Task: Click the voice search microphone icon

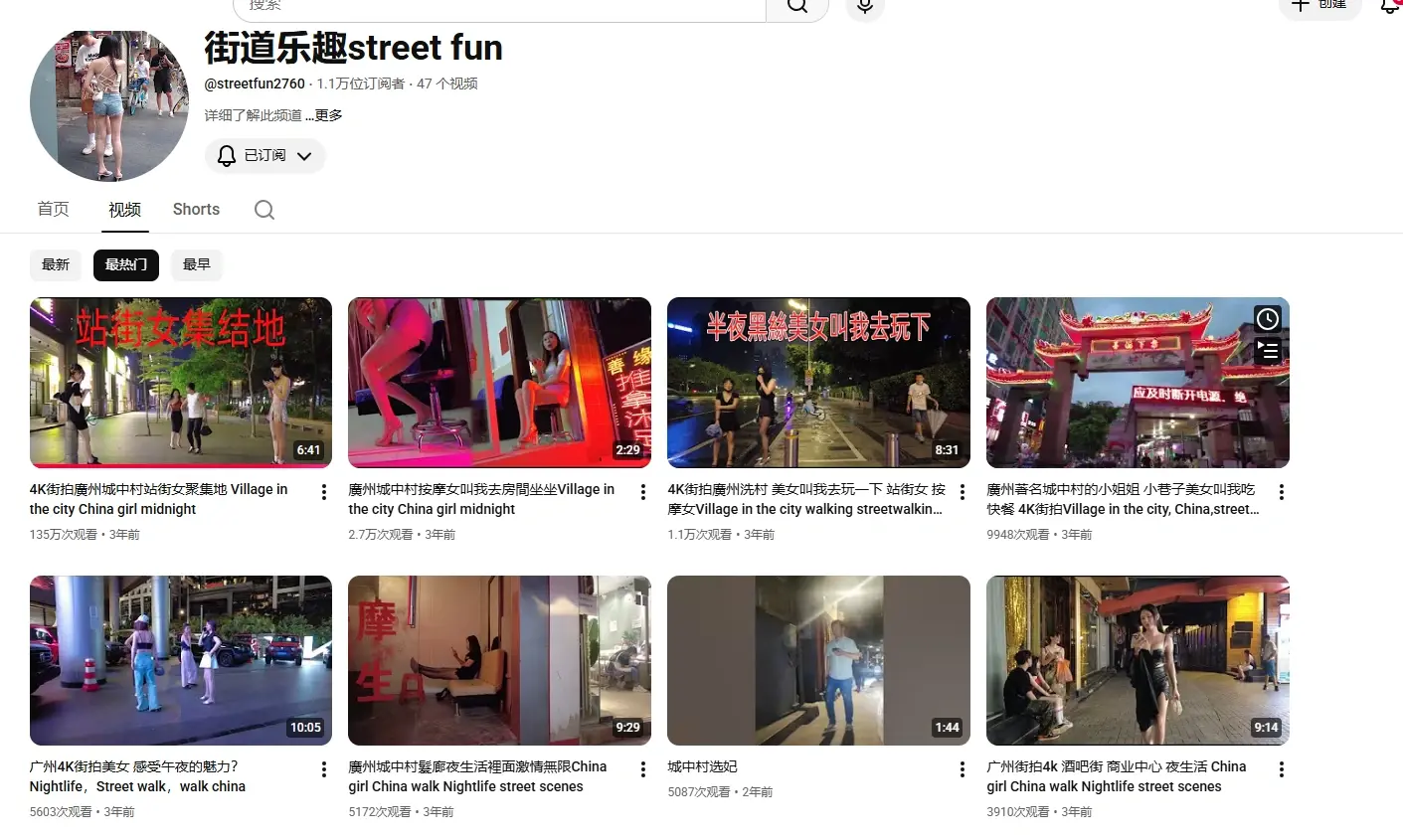Action: 864,6
